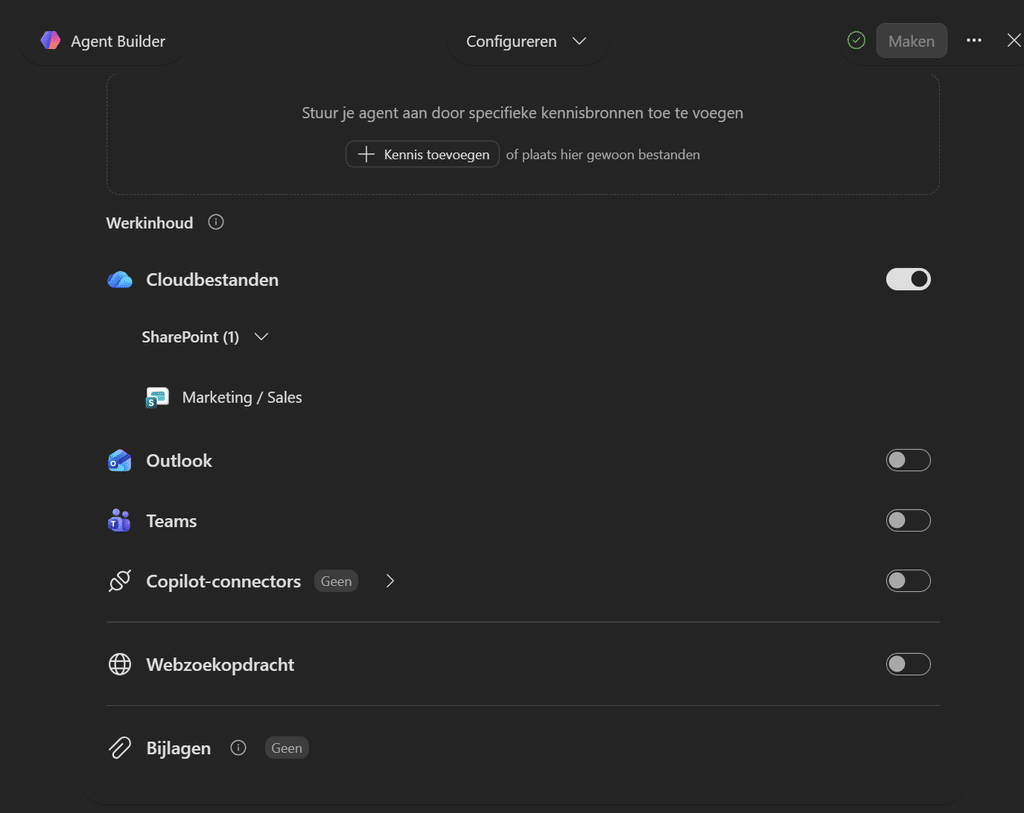
Task: Enable the Outlook toggle
Action: pos(908,460)
